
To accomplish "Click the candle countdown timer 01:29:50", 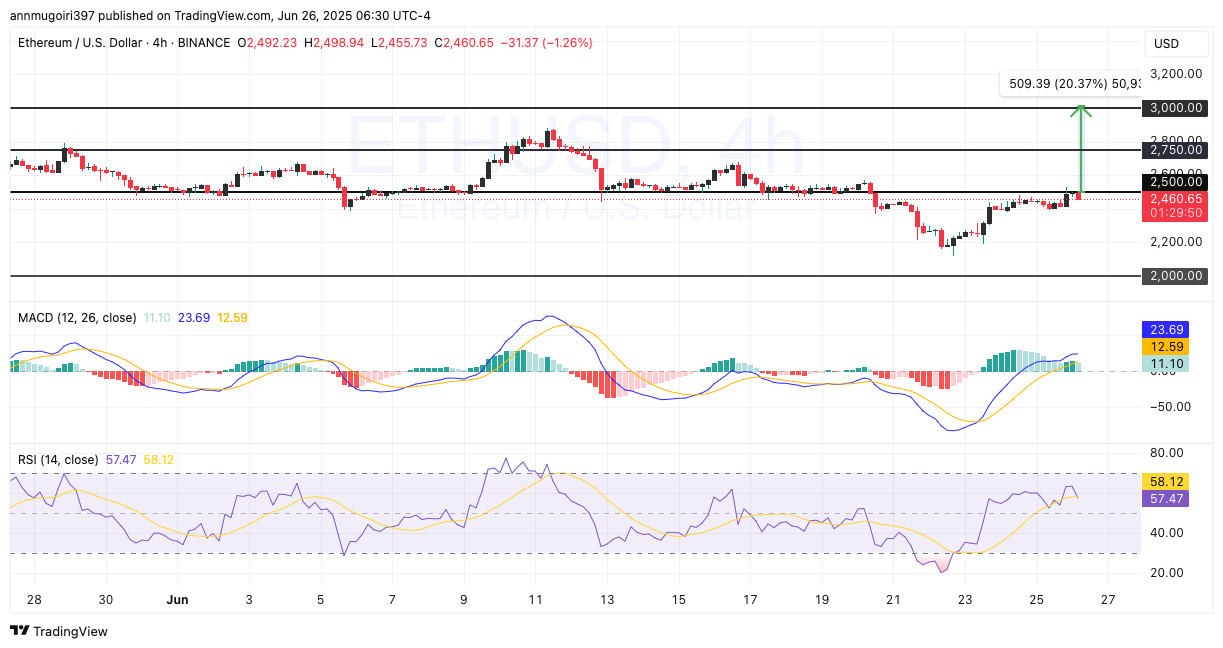I will click(x=1174, y=214).
